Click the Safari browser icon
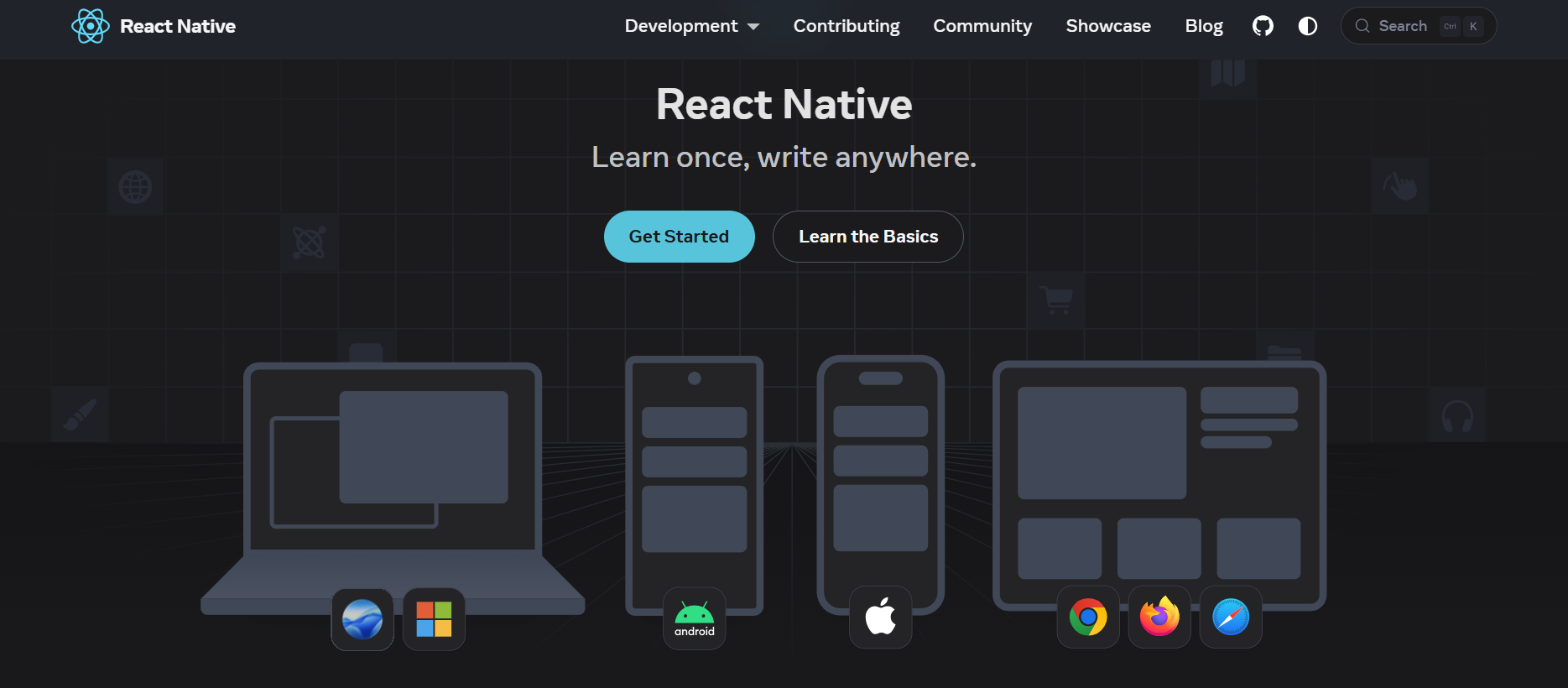Image resolution: width=1568 pixels, height=688 pixels. (1231, 618)
